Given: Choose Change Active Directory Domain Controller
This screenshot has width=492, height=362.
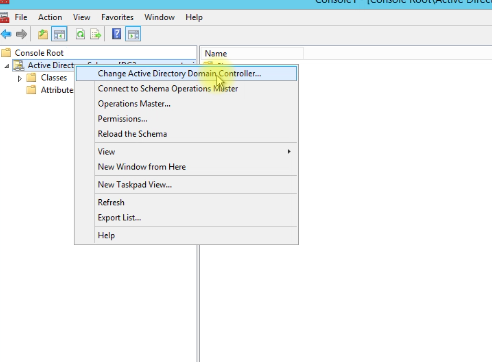Looking at the screenshot, I should [186, 74].
